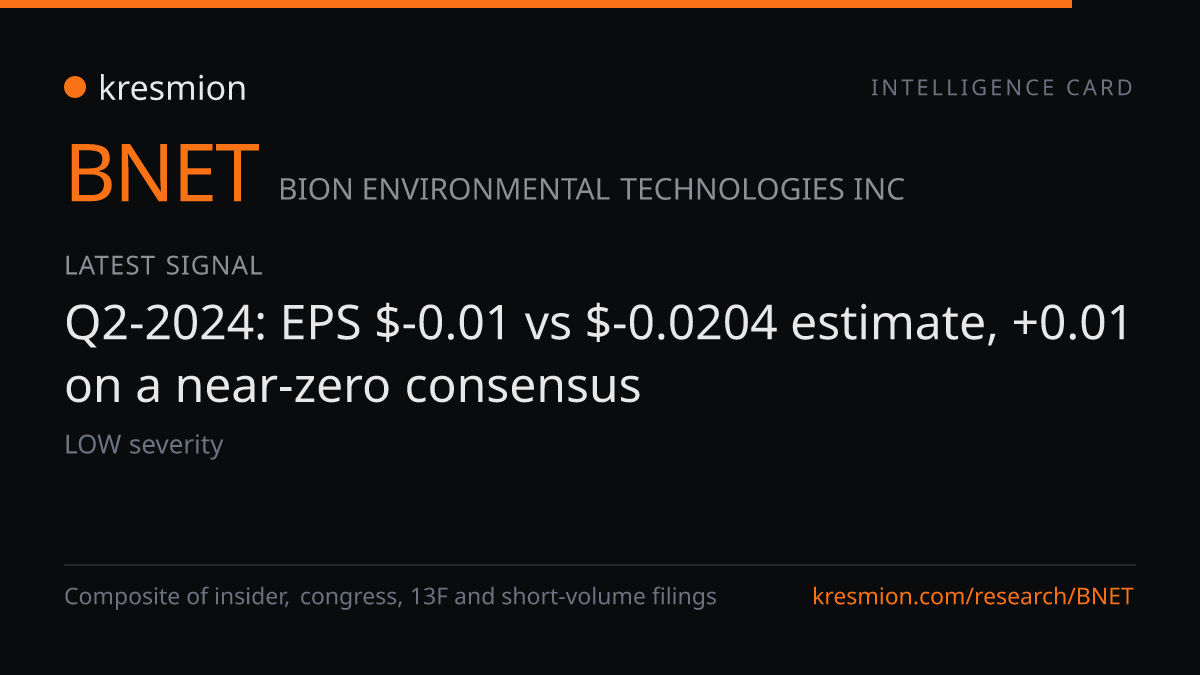Click the horizontal divider above the footer
Viewport: 1200px width, 675px height.
point(600,565)
